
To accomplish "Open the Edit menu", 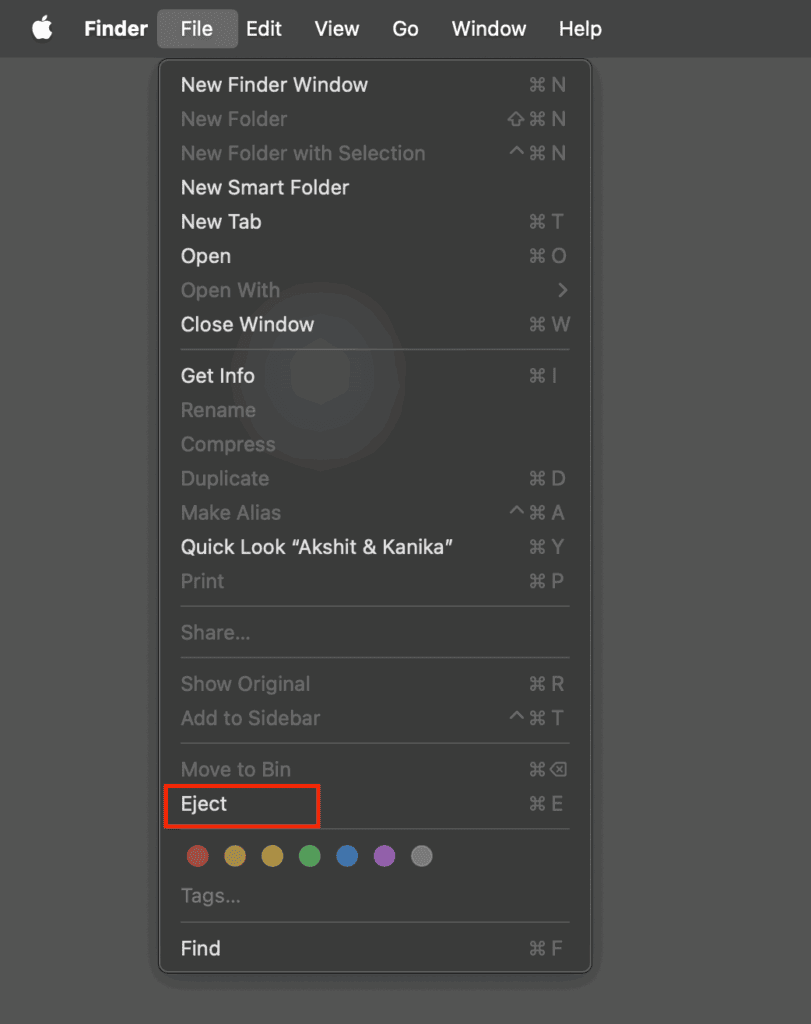I will 263,28.
